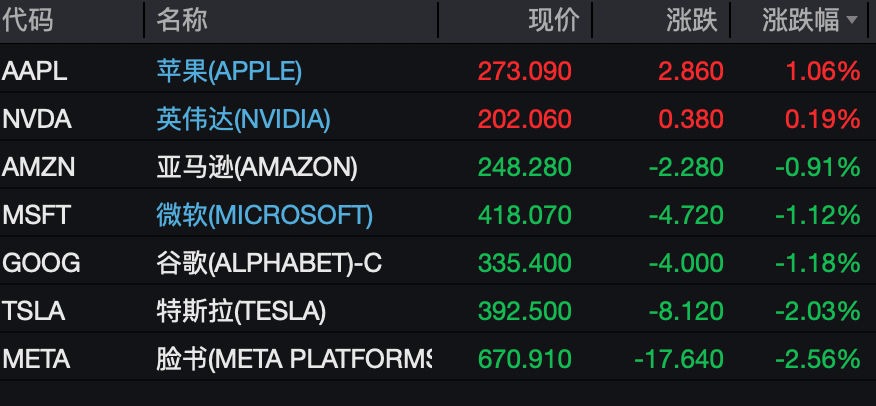The image size is (876, 406).
Task: Click 谷歌(ALPHABET)-C stock name
Action: (x=269, y=262)
